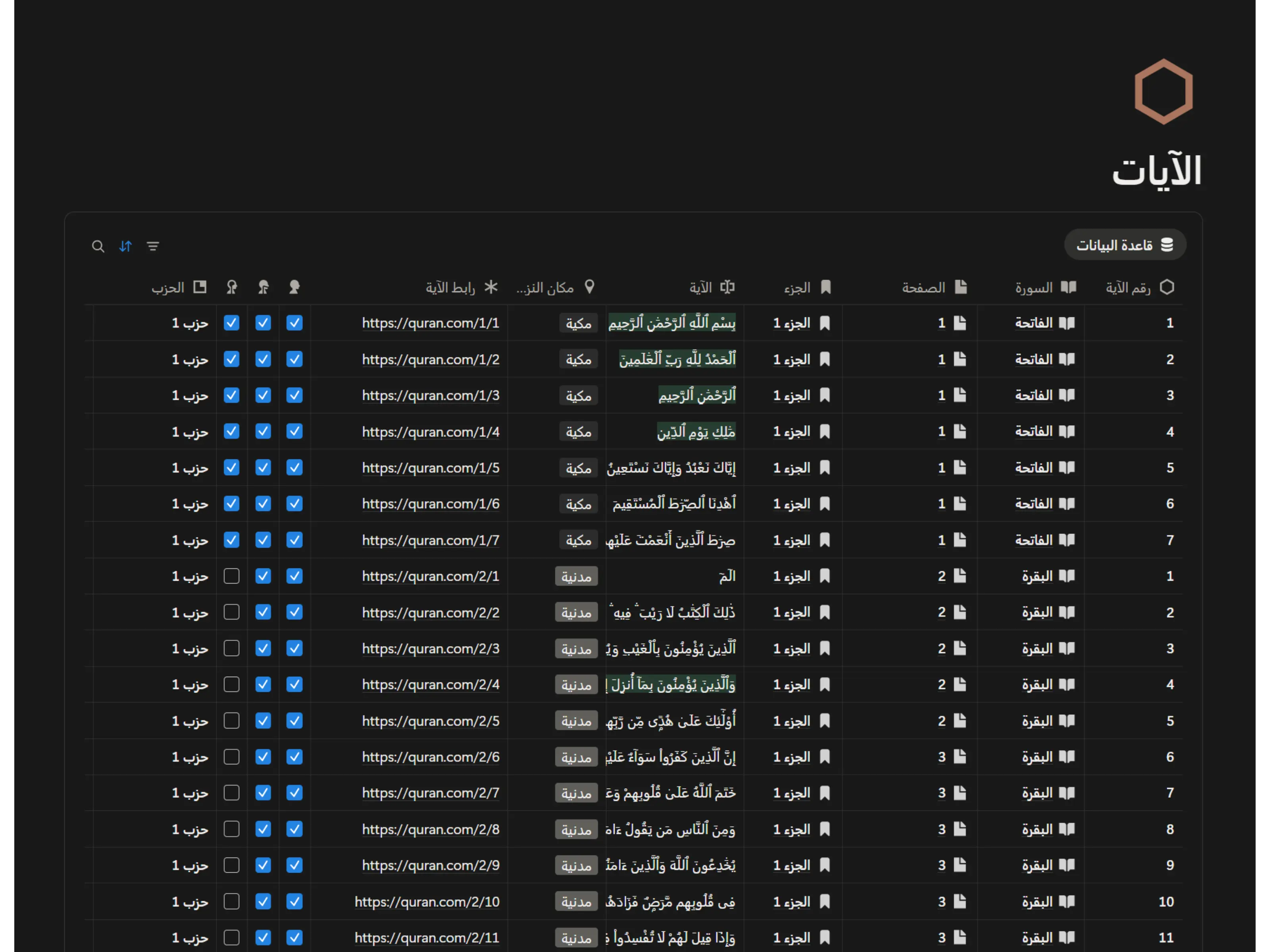Open the الفاتحة relation in verse 7 row

1033,540
